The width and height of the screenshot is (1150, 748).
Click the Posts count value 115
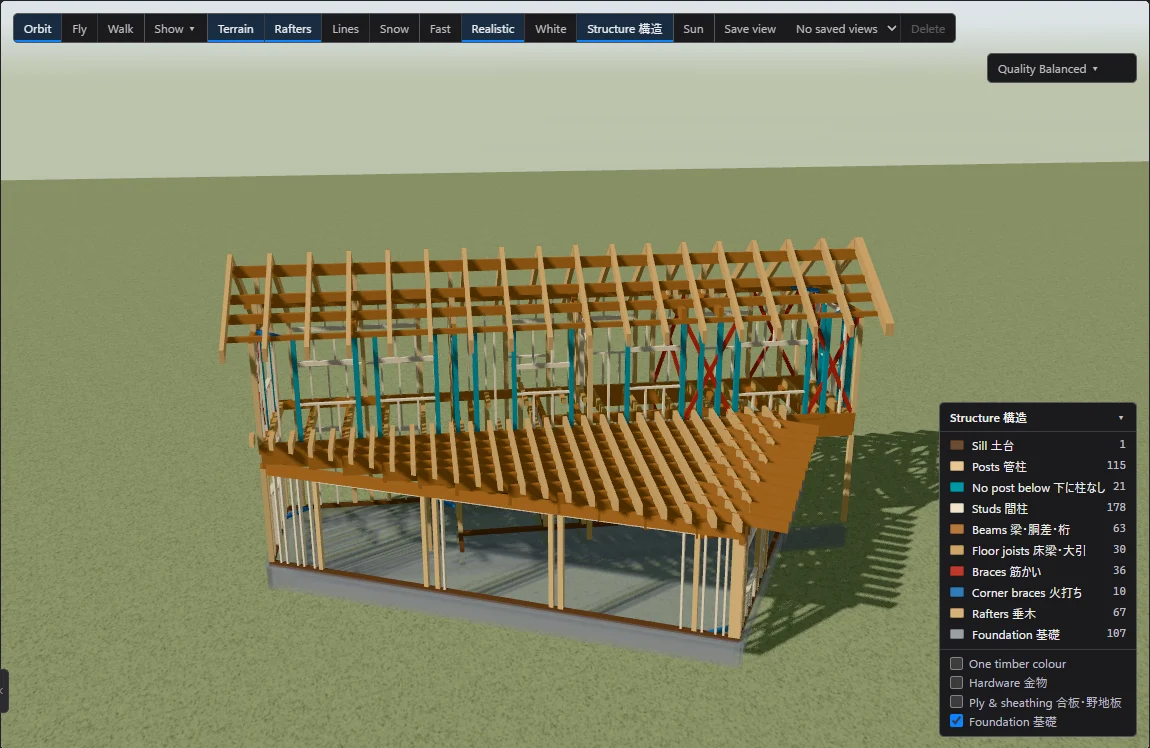[x=1116, y=466]
